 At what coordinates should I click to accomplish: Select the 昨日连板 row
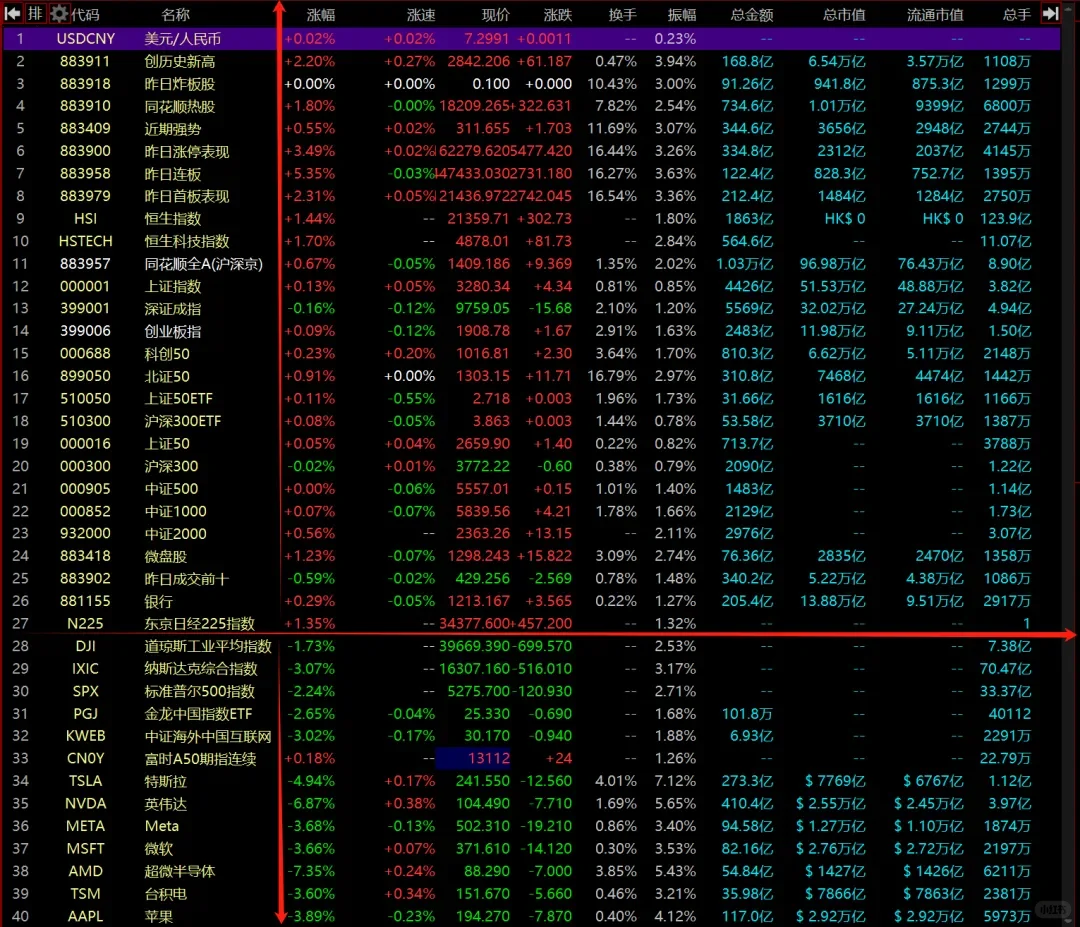pos(532,174)
